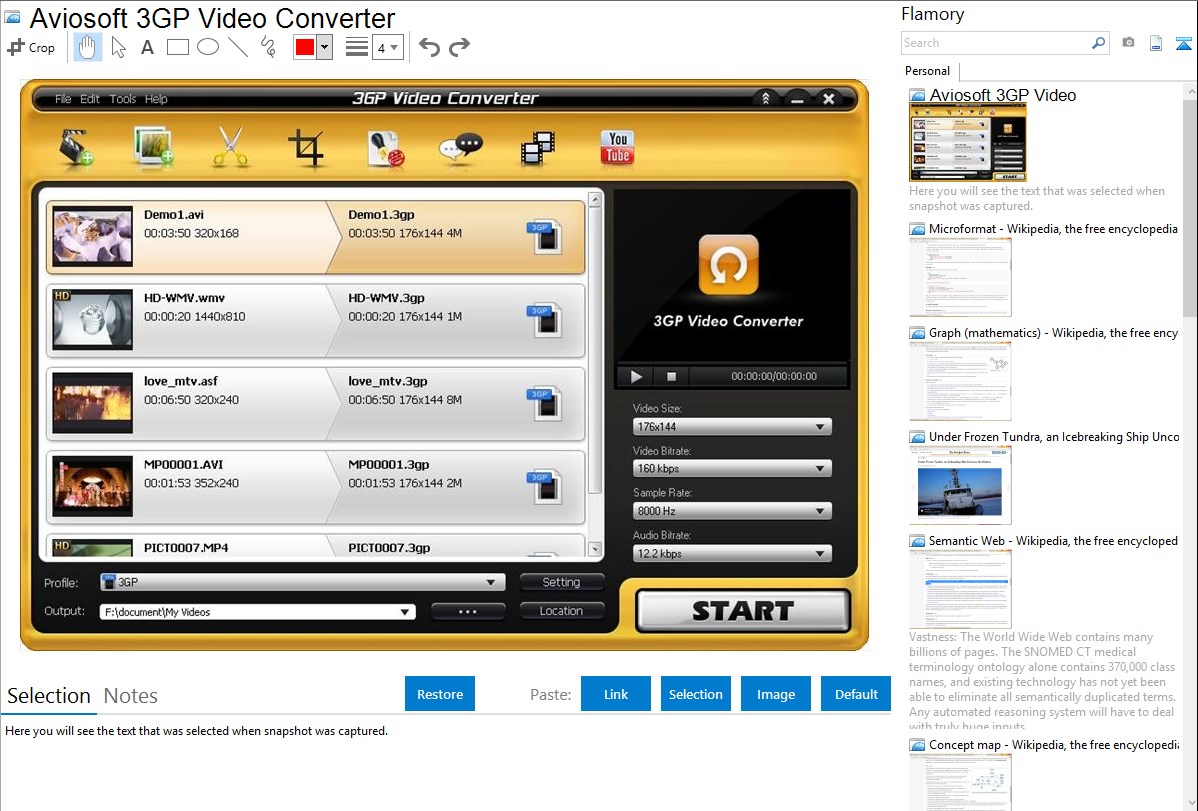Image resolution: width=1198 pixels, height=811 pixels.
Task: Activate the hand pan tool
Action: point(87,47)
